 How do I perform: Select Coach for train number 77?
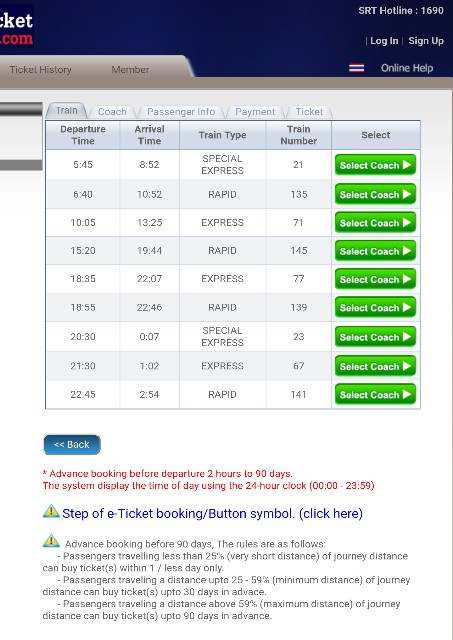375,279
